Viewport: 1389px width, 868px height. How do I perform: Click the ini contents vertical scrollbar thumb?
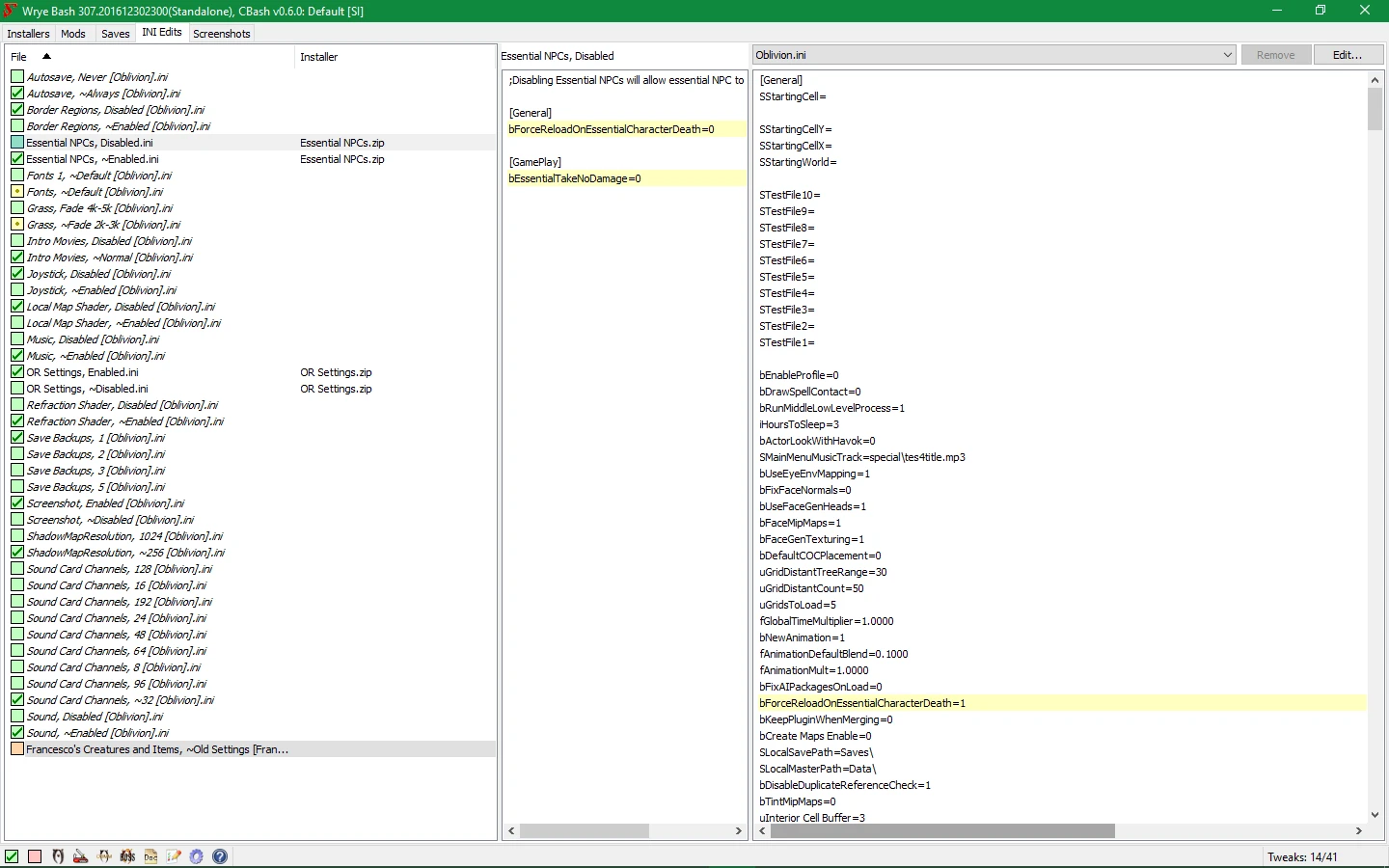1375,109
